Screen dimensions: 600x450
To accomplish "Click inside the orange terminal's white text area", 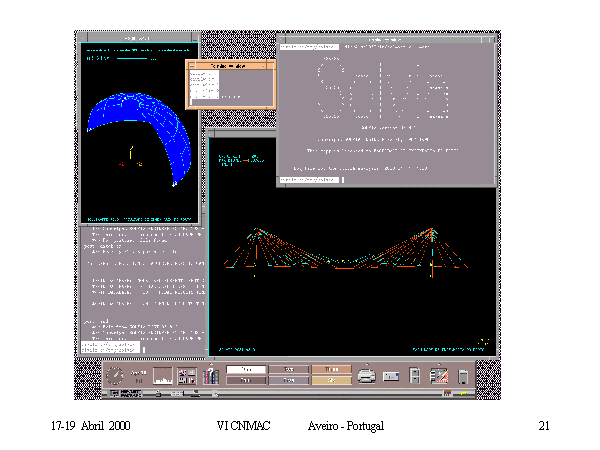I will [204, 85].
